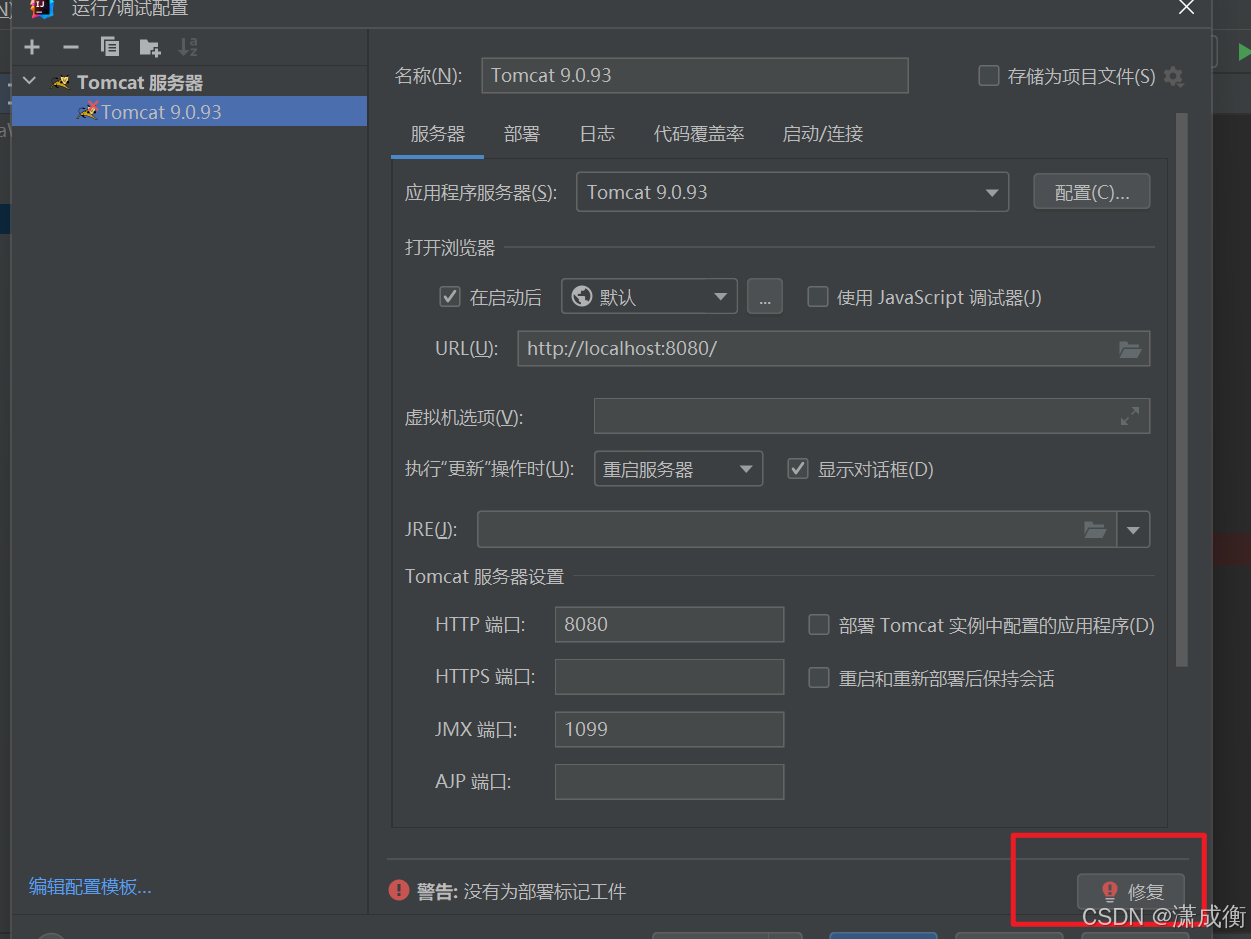Enable the JavaScript debugger checkbox
Viewport: 1251px width, 939px height.
(x=818, y=297)
